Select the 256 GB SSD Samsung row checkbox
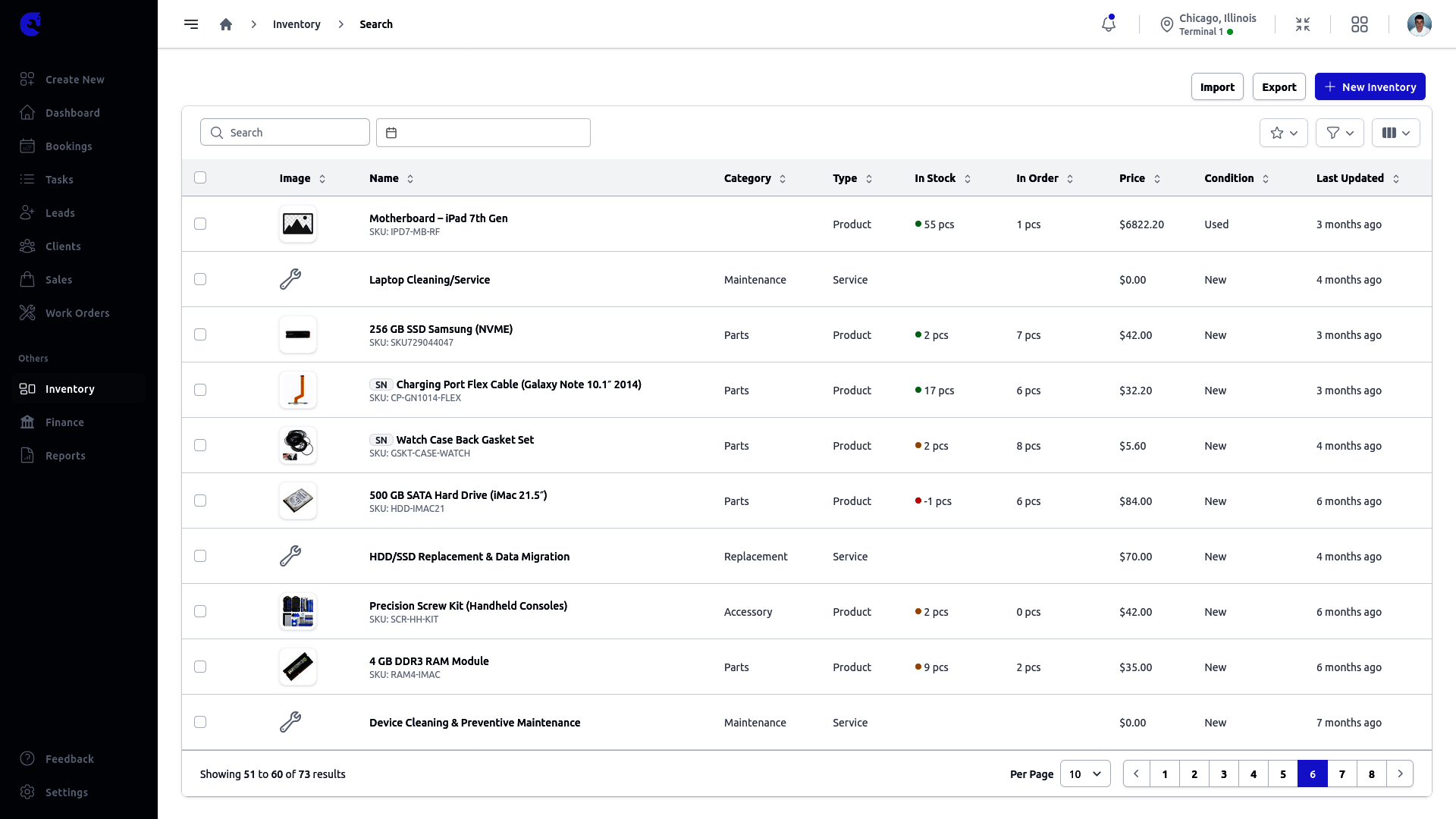1456x819 pixels. (200, 334)
